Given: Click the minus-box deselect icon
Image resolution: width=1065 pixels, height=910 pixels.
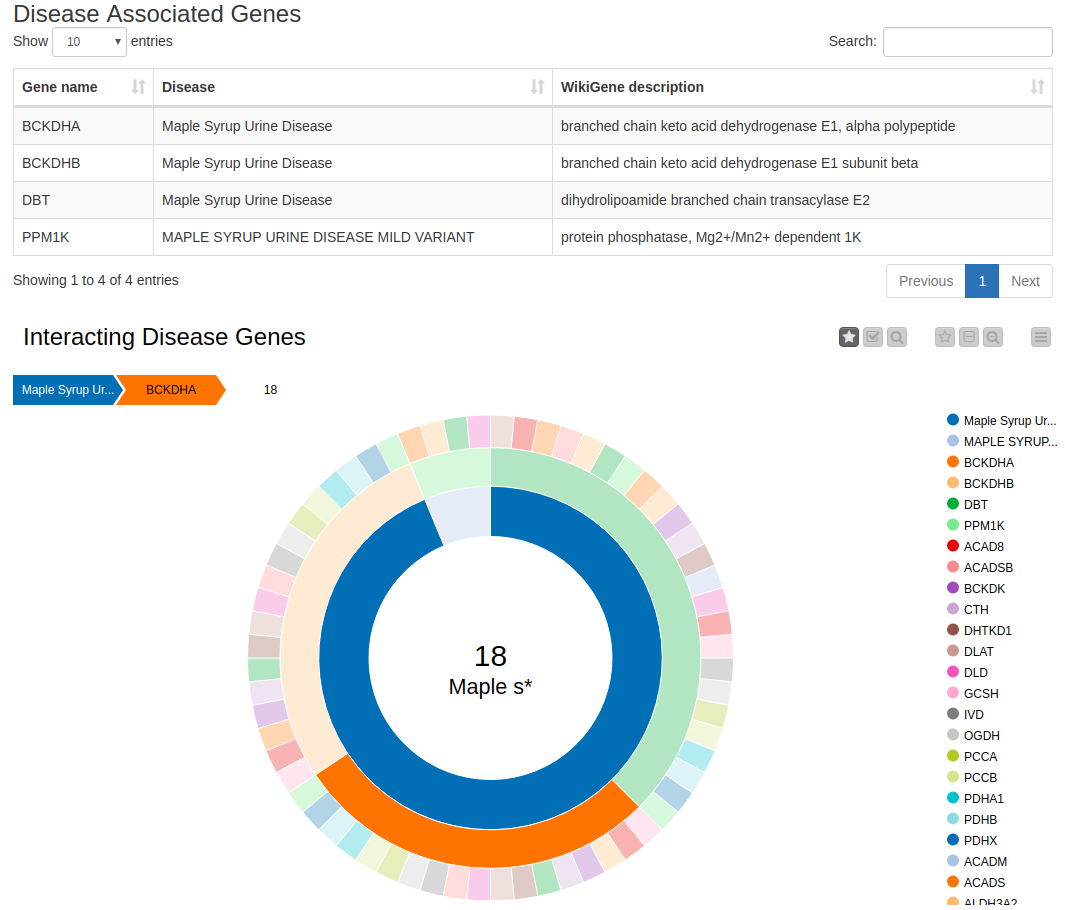Looking at the screenshot, I should click(969, 337).
